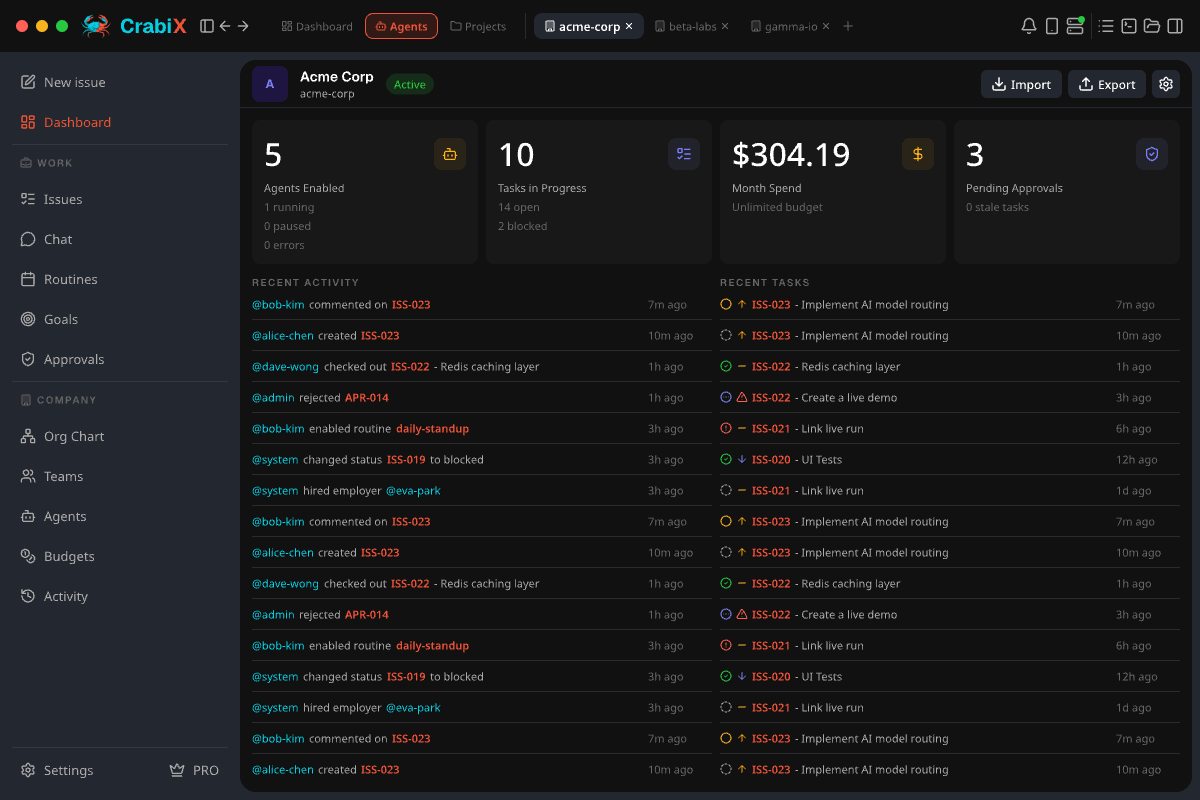The image size is (1200, 800).
Task: Click the Acme Corp avatar 'A'
Action: (270, 84)
